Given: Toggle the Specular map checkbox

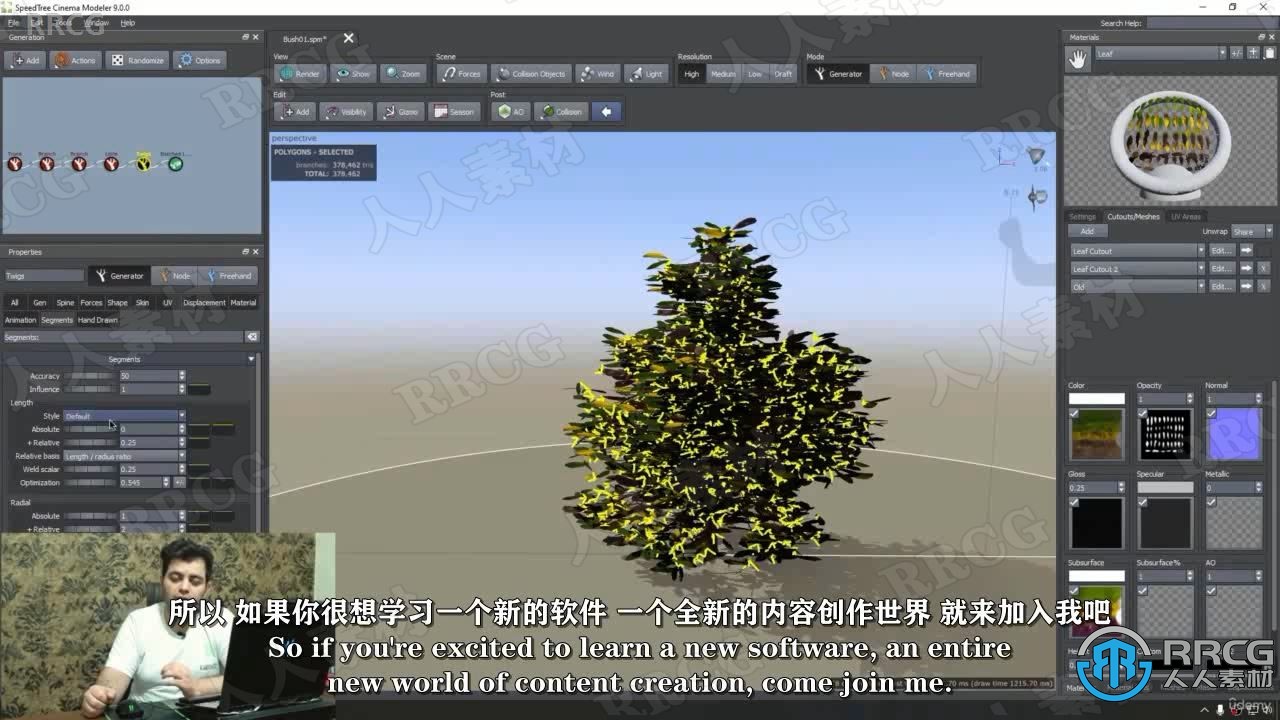Looking at the screenshot, I should 1142,502.
